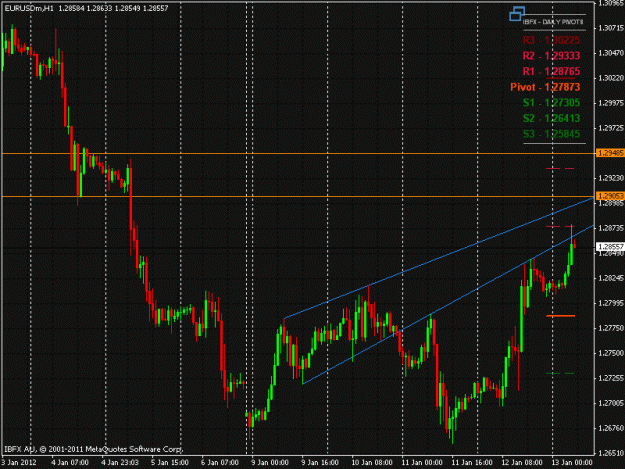This screenshot has width=625, height=469.
Task: Select the IBFX - DAILY PIVOTS label
Action: [x=553, y=22]
